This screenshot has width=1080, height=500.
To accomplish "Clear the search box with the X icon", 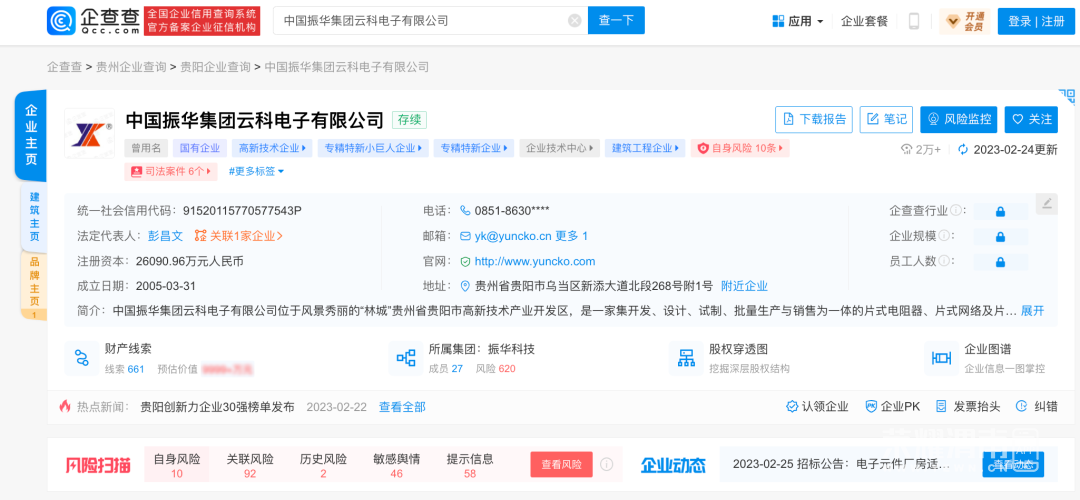I will click(x=574, y=21).
